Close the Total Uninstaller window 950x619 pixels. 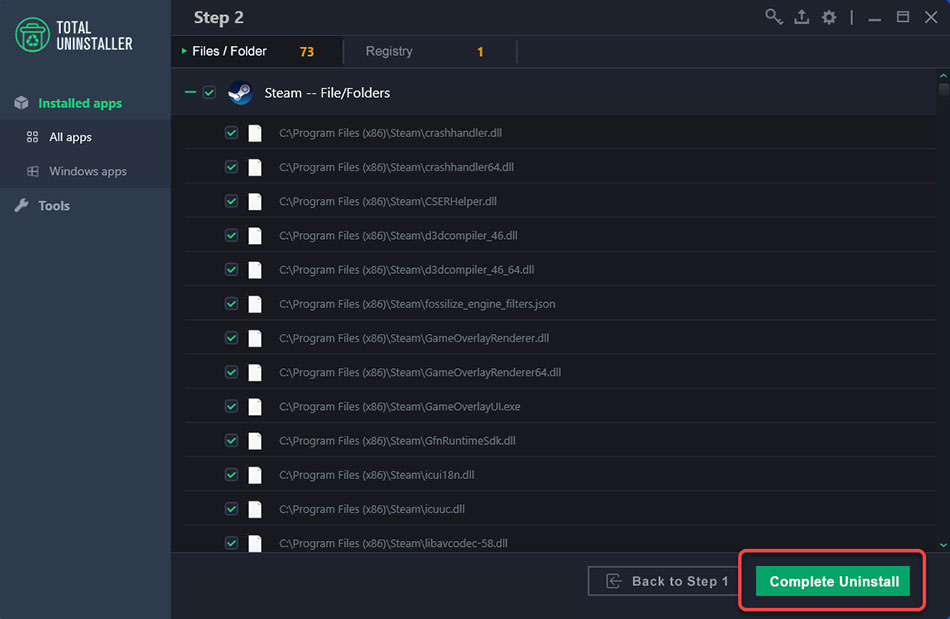pos(931,17)
